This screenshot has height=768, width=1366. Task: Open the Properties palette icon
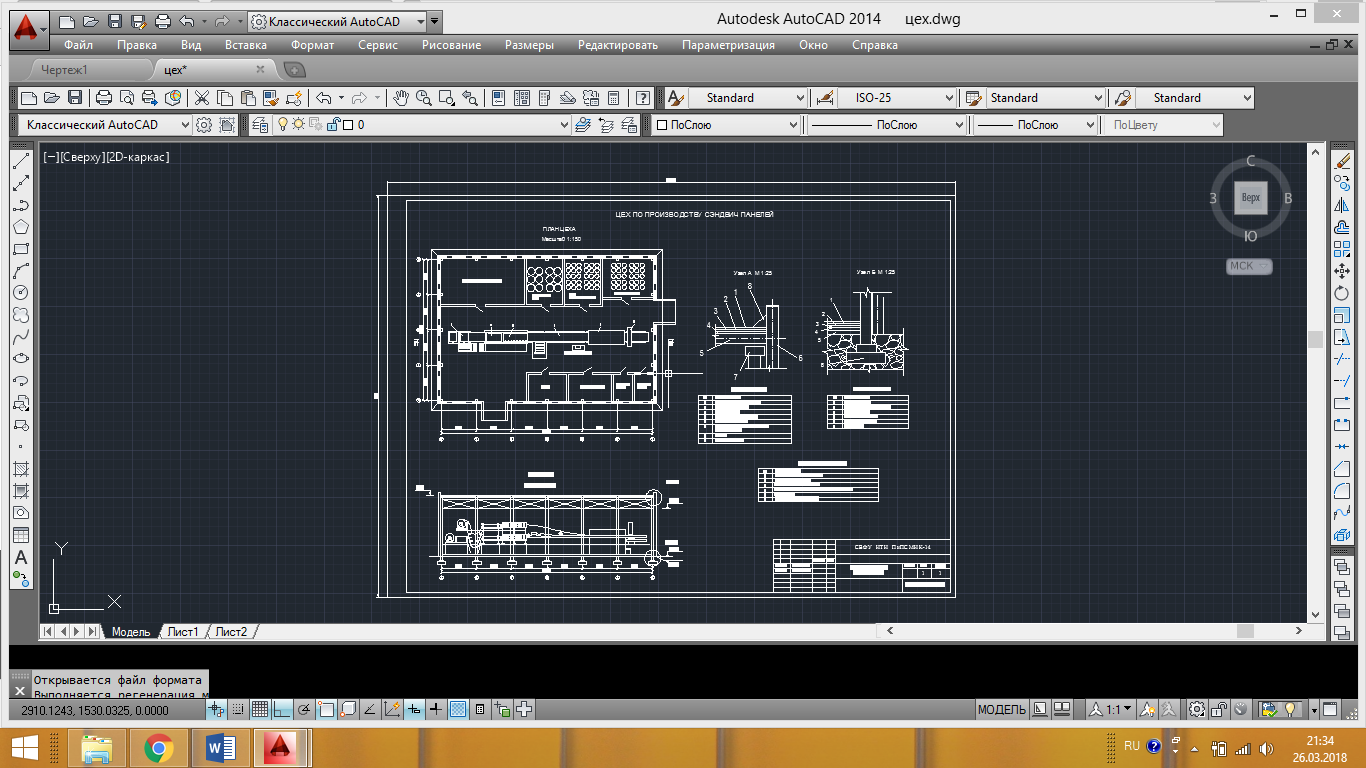click(x=497, y=98)
